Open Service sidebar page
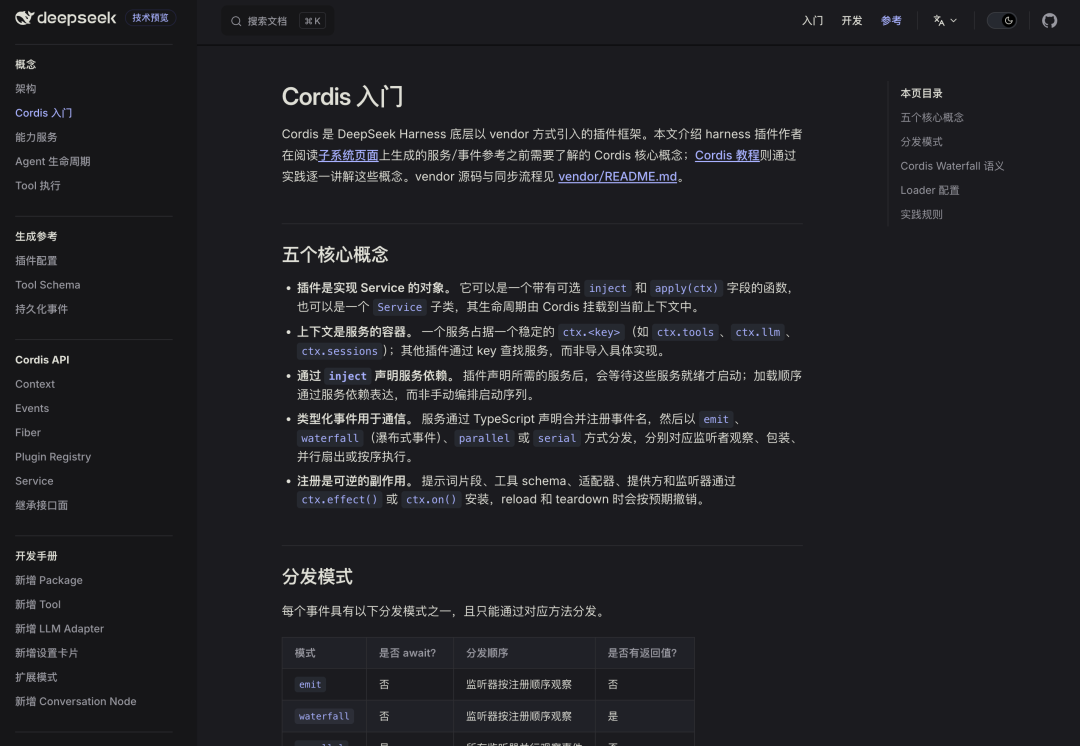Image resolution: width=1080 pixels, height=746 pixels. coord(34,481)
